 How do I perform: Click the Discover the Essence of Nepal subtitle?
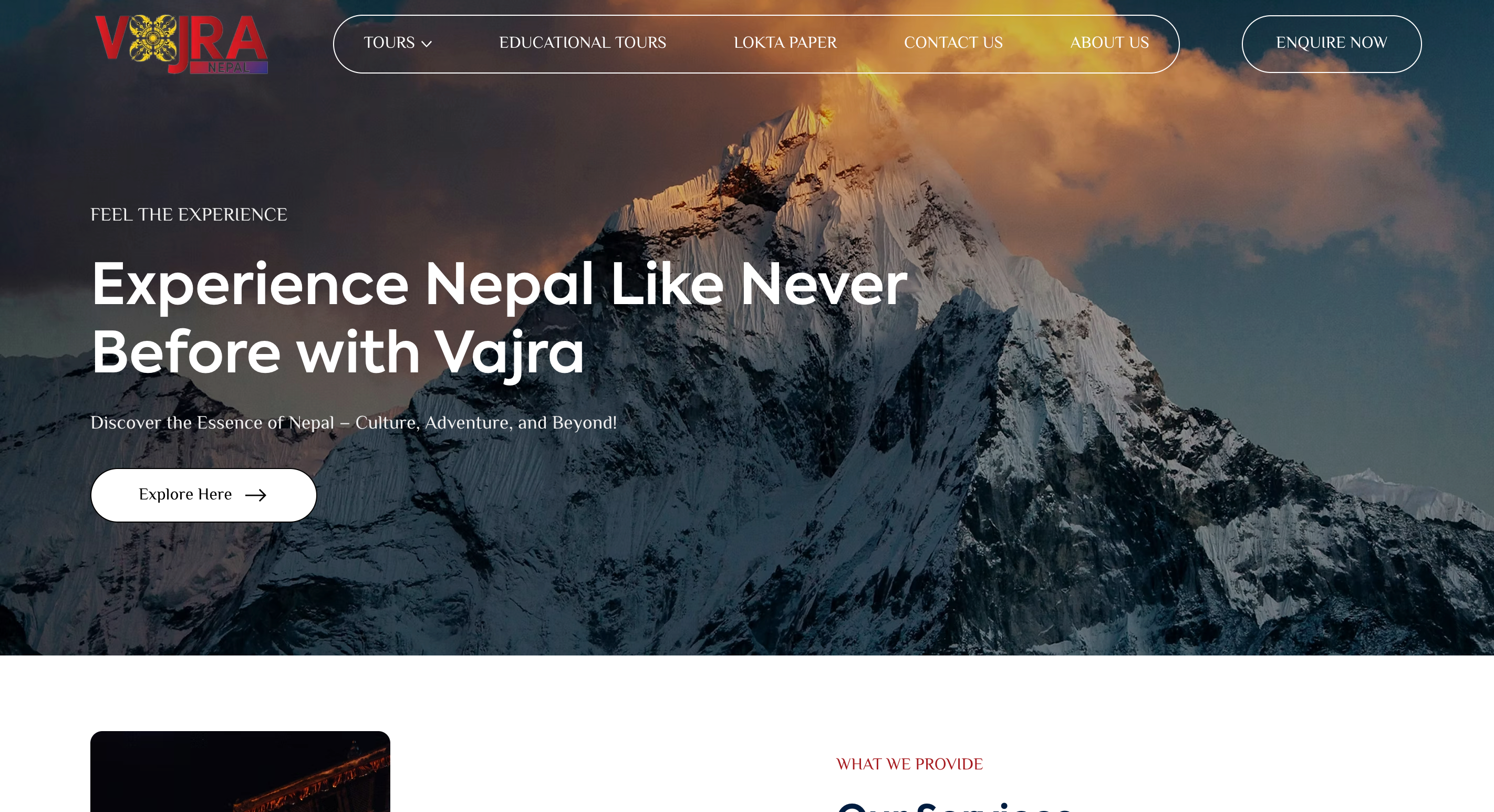click(x=353, y=423)
